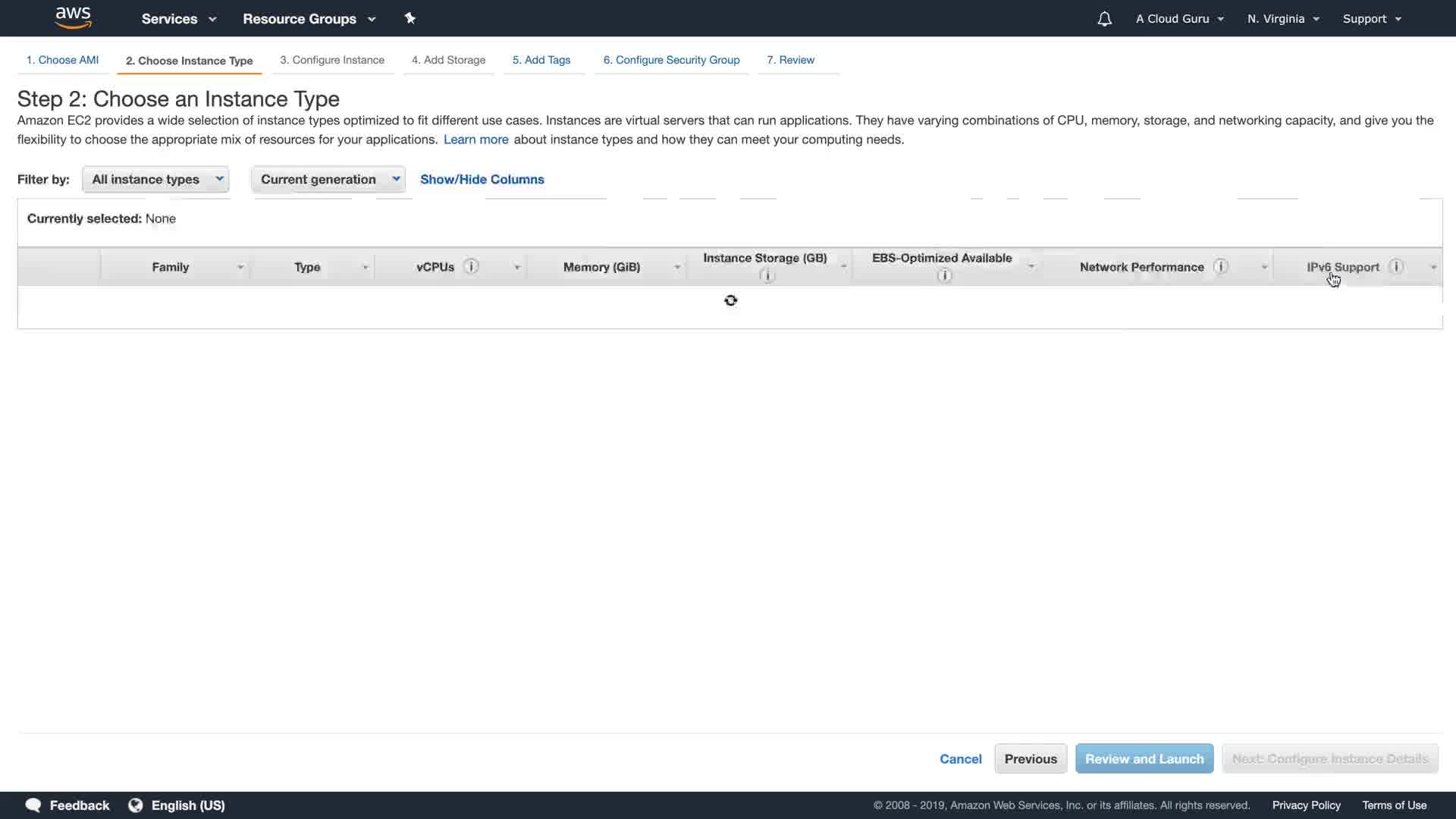Open the notifications bell icon
The width and height of the screenshot is (1456, 819).
click(x=1104, y=19)
